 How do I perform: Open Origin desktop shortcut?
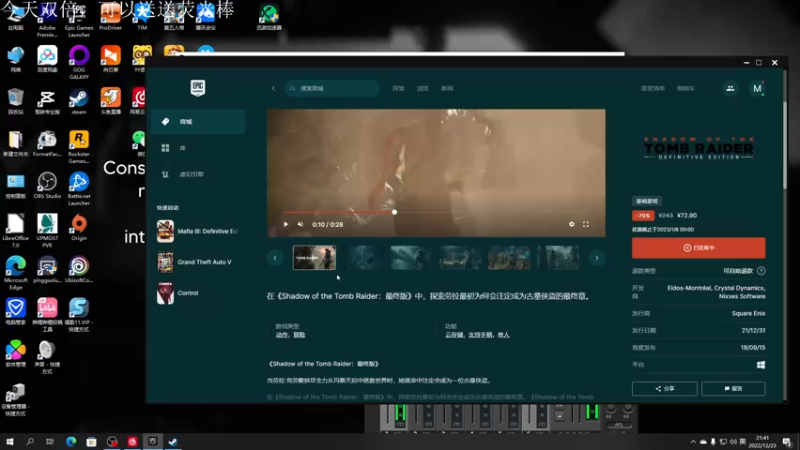[79, 228]
